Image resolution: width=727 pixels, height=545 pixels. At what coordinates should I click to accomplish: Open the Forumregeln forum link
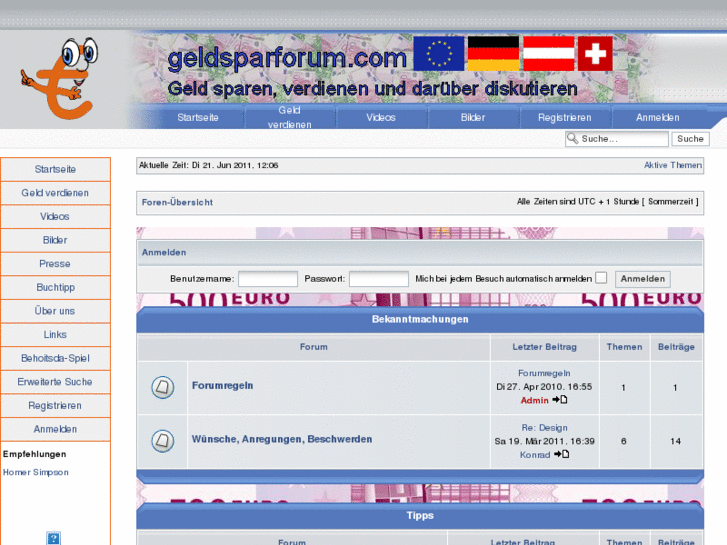coord(223,385)
